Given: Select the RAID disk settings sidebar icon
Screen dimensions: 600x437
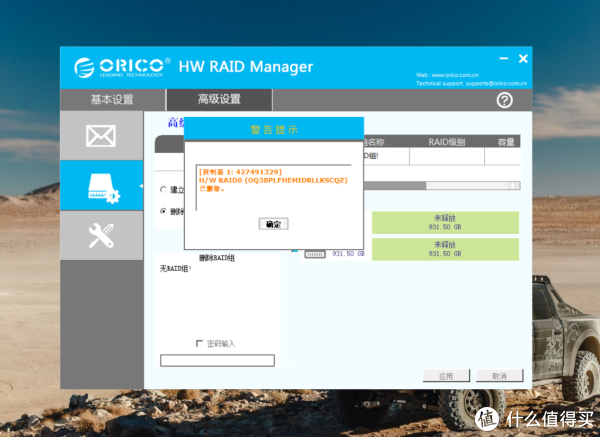Looking at the screenshot, I should (x=101, y=185).
